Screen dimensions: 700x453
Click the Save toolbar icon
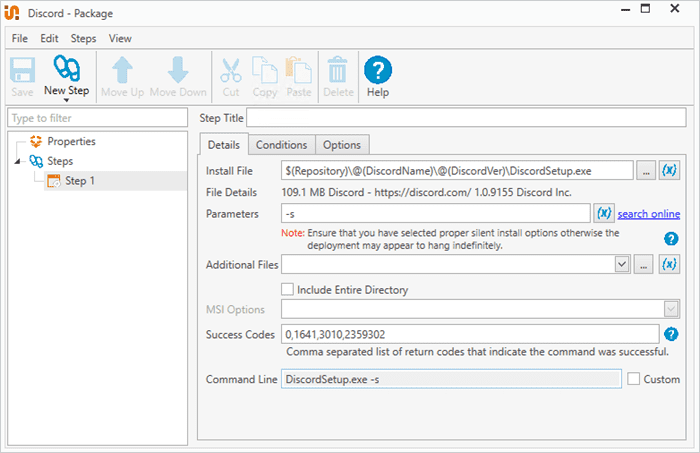click(22, 70)
